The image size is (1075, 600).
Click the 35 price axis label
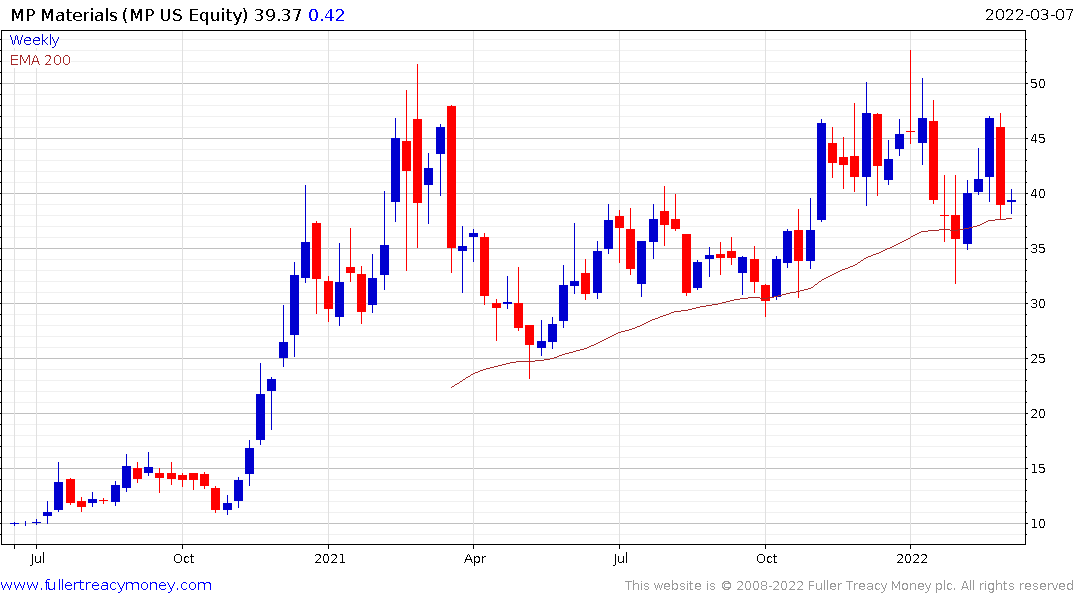click(1037, 248)
